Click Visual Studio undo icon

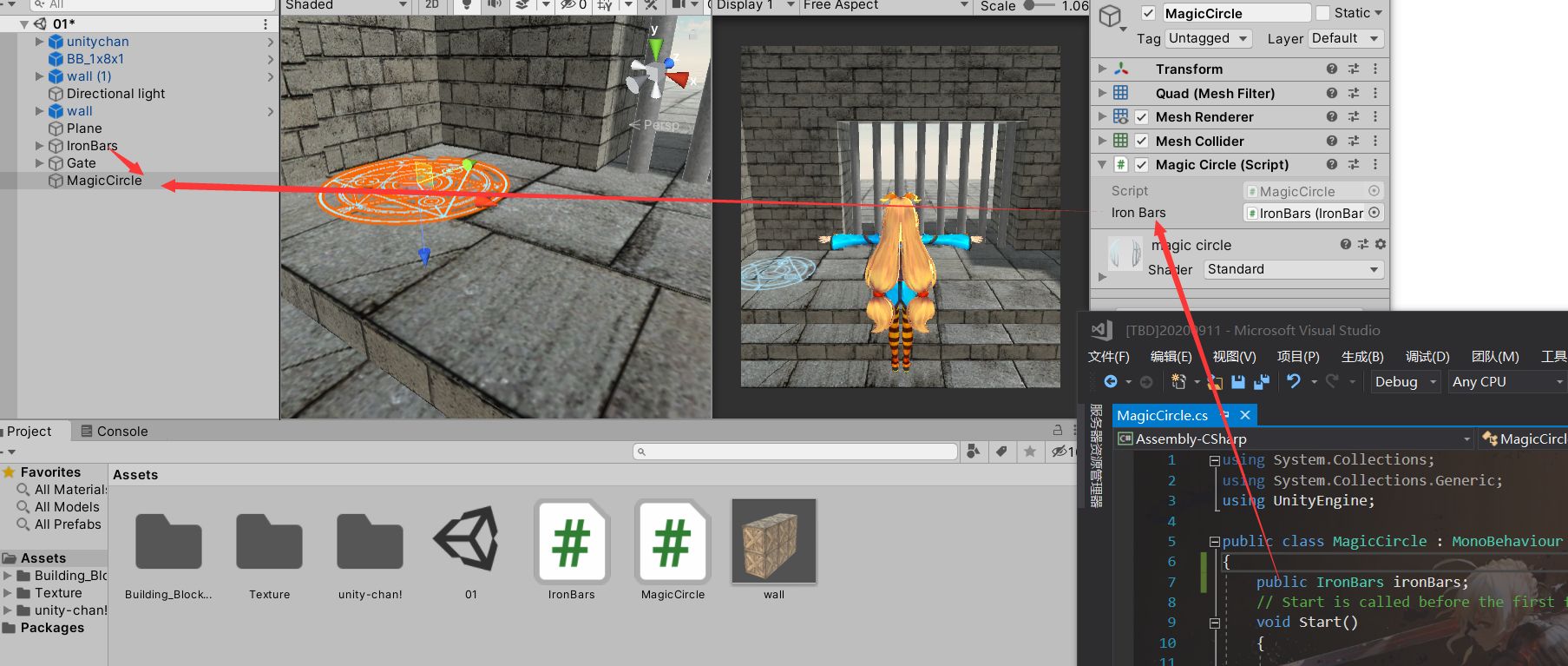(1293, 381)
